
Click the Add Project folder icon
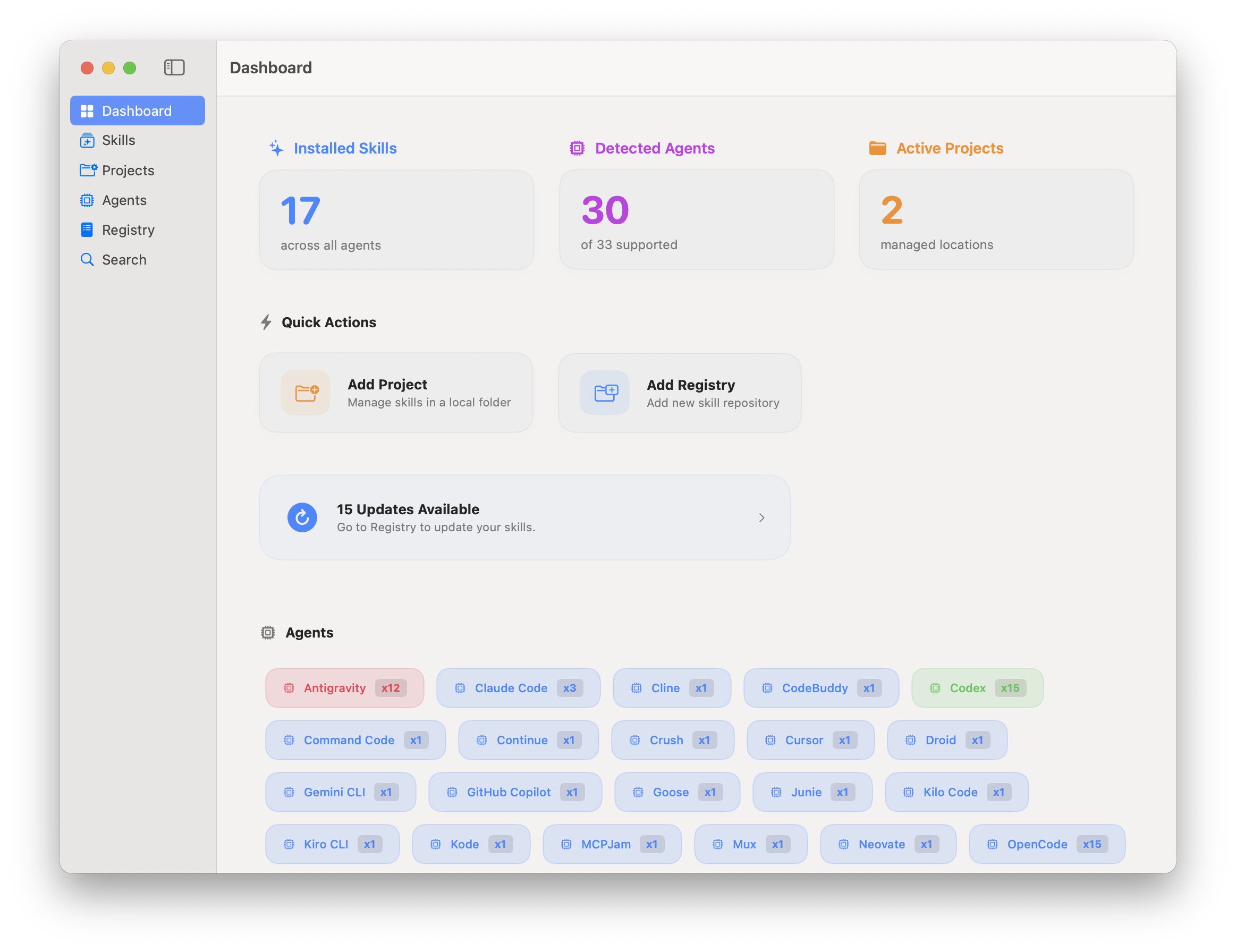pyautogui.click(x=306, y=393)
